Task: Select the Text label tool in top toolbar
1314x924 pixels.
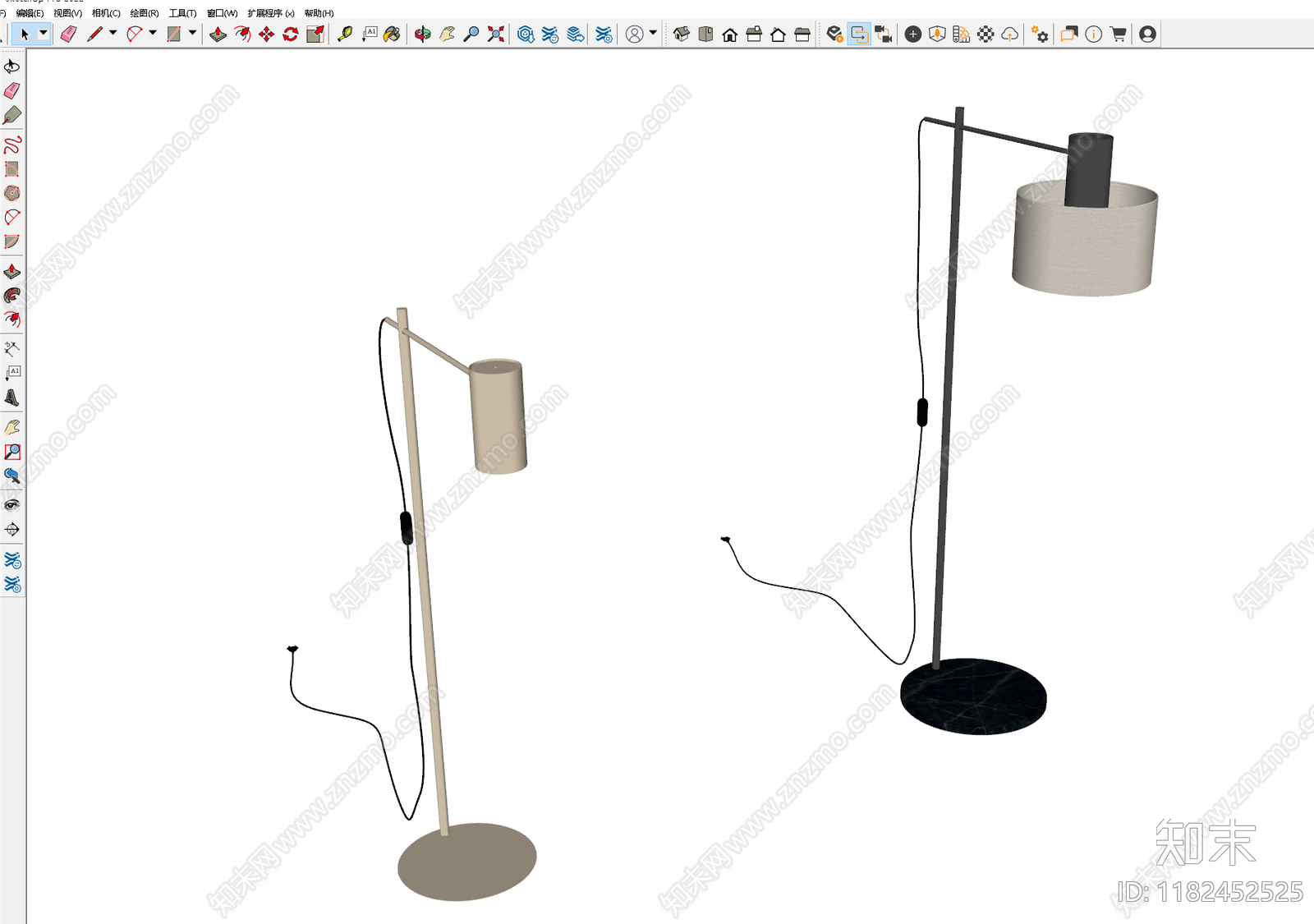Action: coord(370,34)
